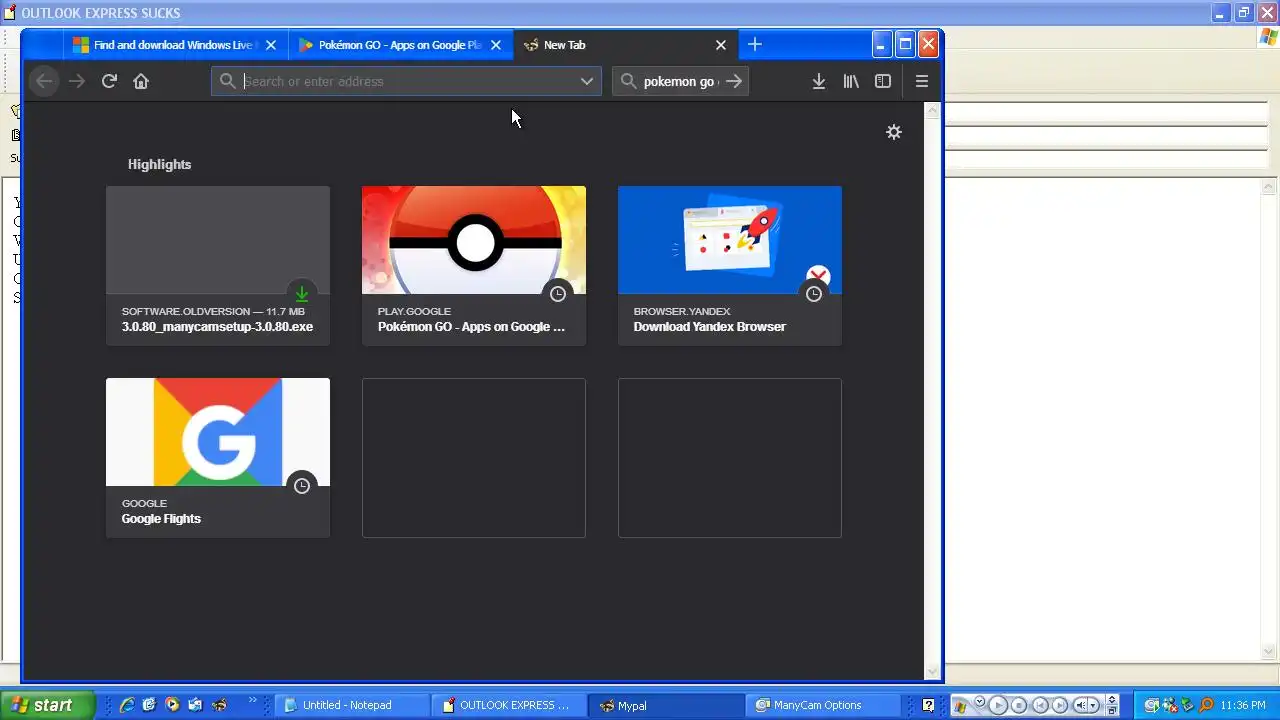Open the Download Yandex Browser highlight
The width and height of the screenshot is (1280, 720).
pyautogui.click(x=730, y=266)
